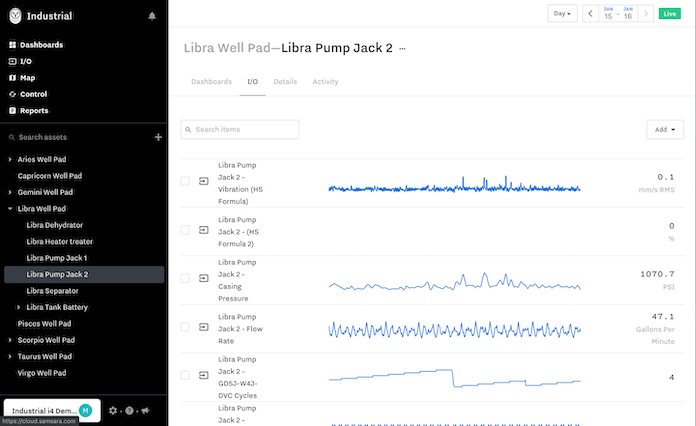Expand the Aries Well Pad node
Screen dimensions: 696x426
pyautogui.click(x=10, y=159)
